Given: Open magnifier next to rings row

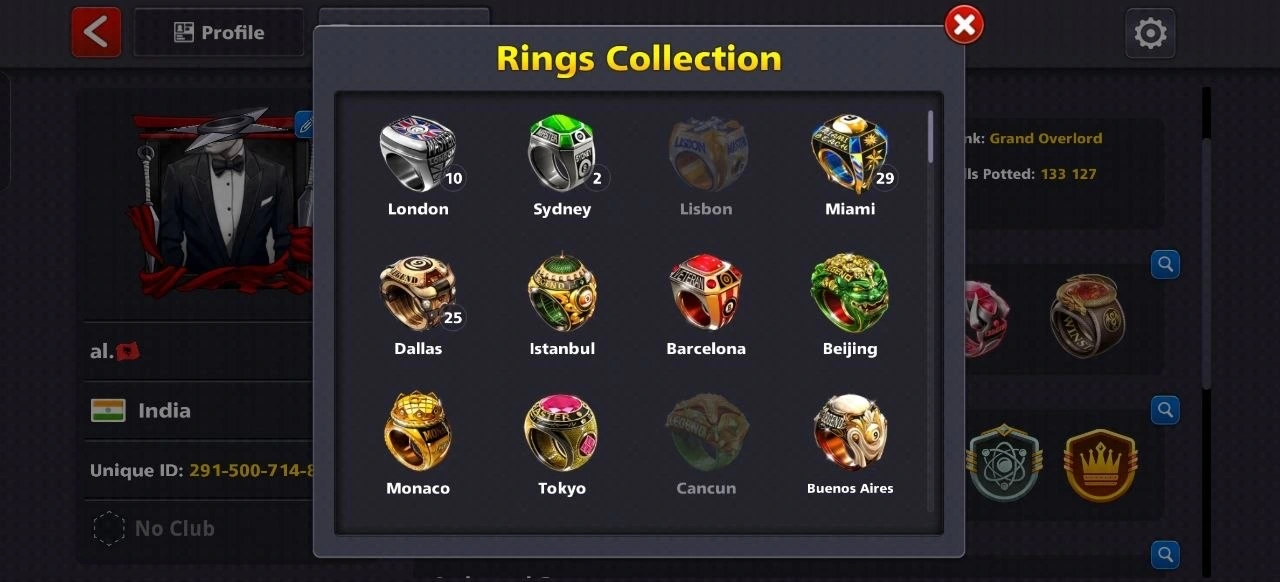Looking at the screenshot, I should tap(1165, 264).
